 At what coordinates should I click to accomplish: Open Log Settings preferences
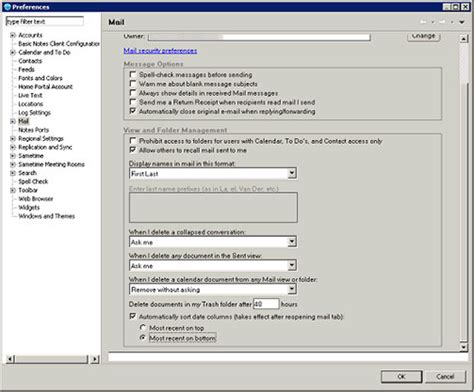34,113
